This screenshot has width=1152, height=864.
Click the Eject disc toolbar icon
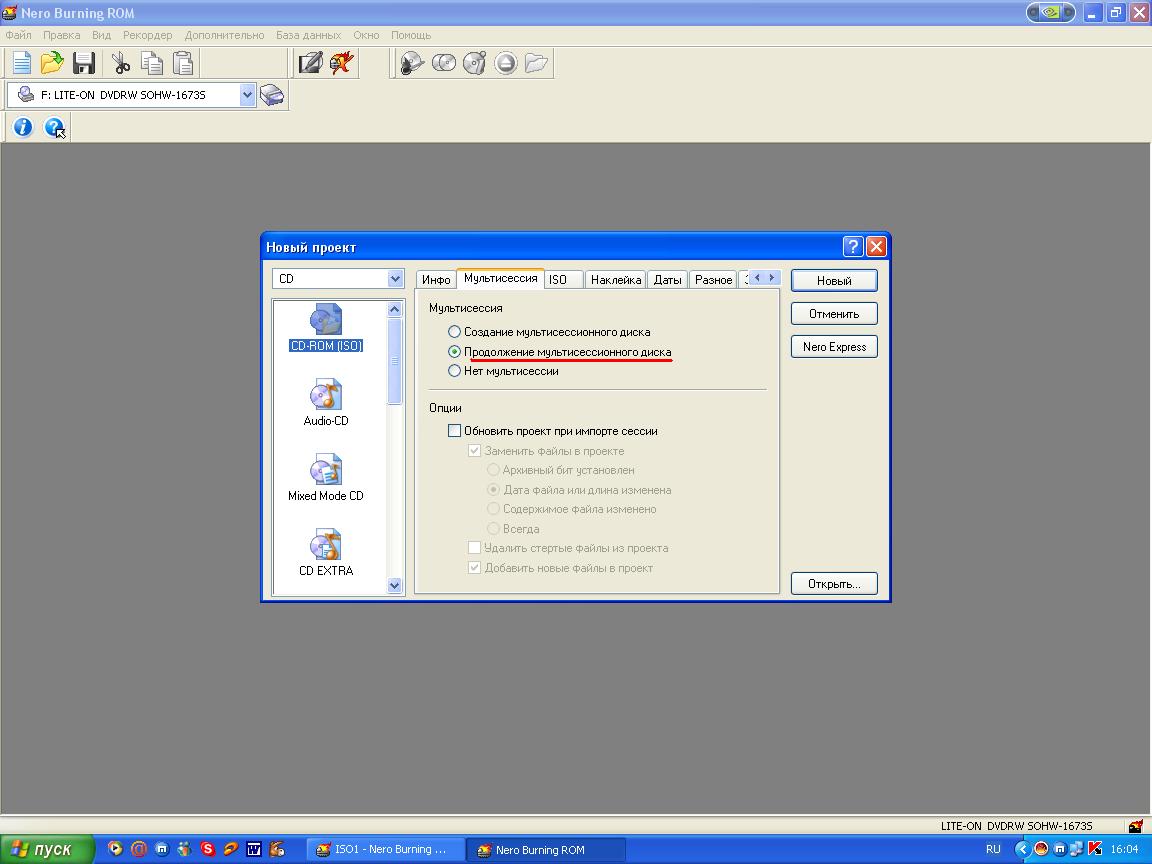505,63
